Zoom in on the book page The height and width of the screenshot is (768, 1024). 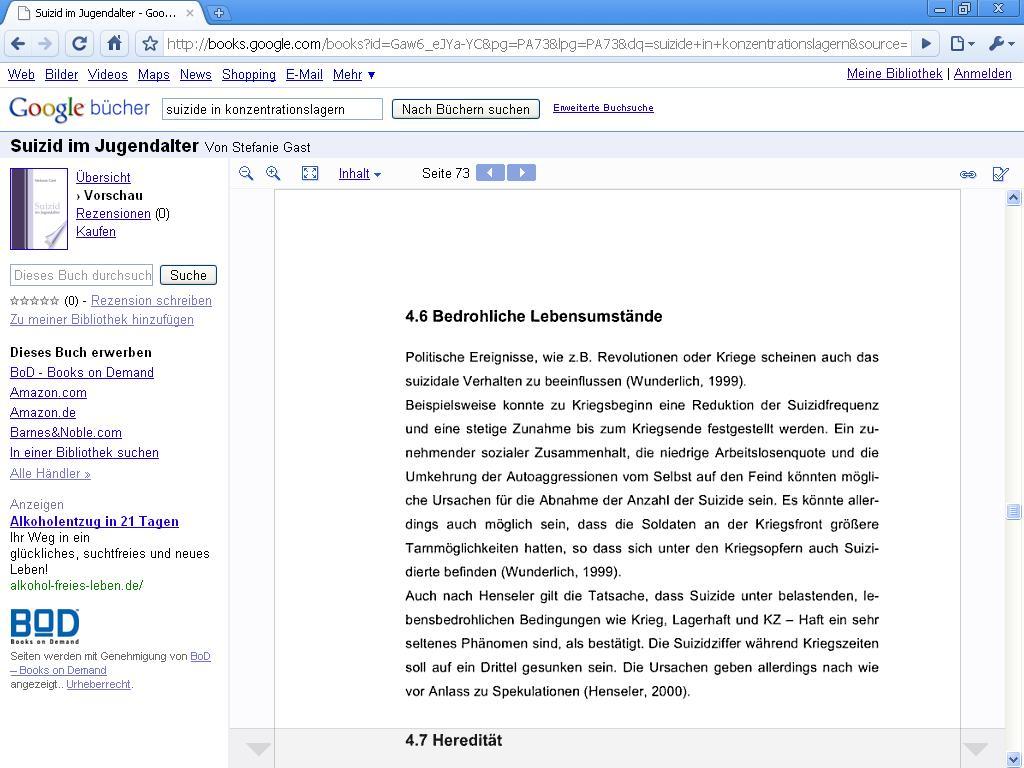(x=273, y=173)
